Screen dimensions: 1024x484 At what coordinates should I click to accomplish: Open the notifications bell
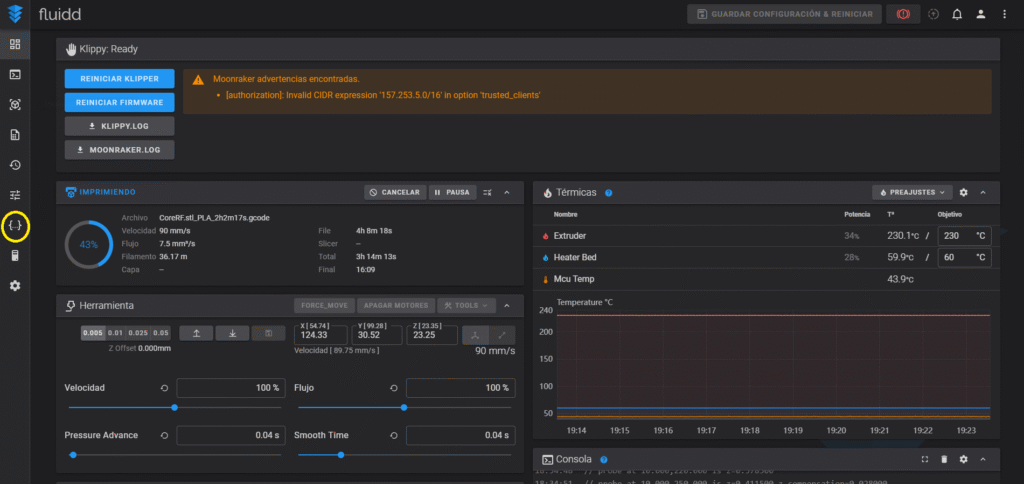pyautogui.click(x=957, y=14)
